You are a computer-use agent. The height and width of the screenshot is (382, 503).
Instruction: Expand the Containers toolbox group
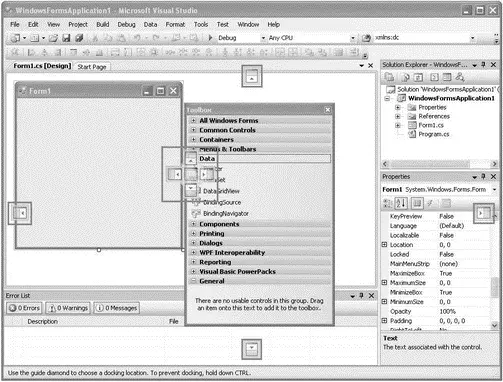193,139
